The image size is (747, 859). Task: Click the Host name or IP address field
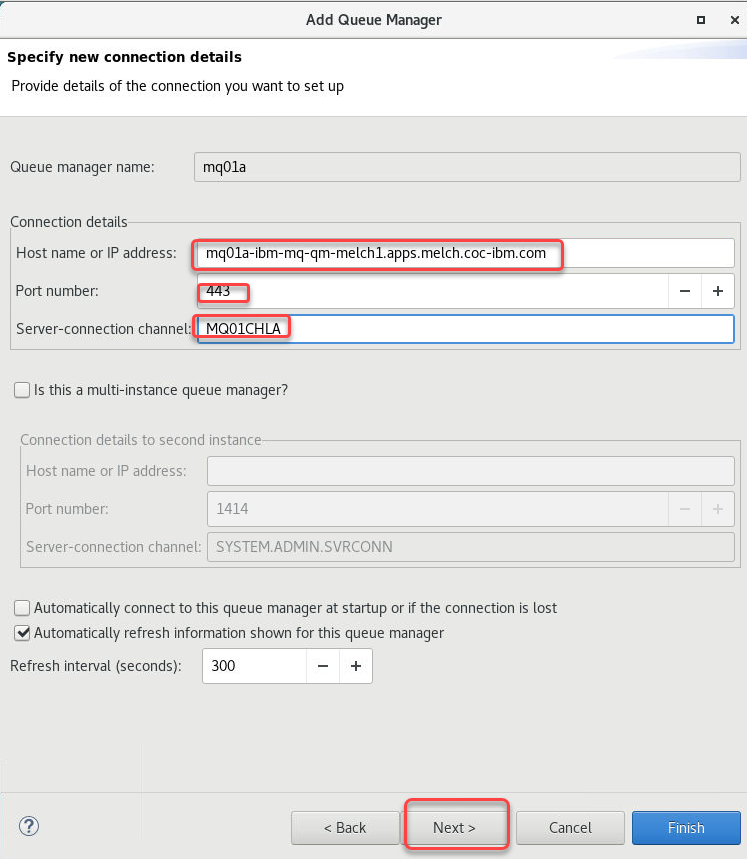click(465, 254)
